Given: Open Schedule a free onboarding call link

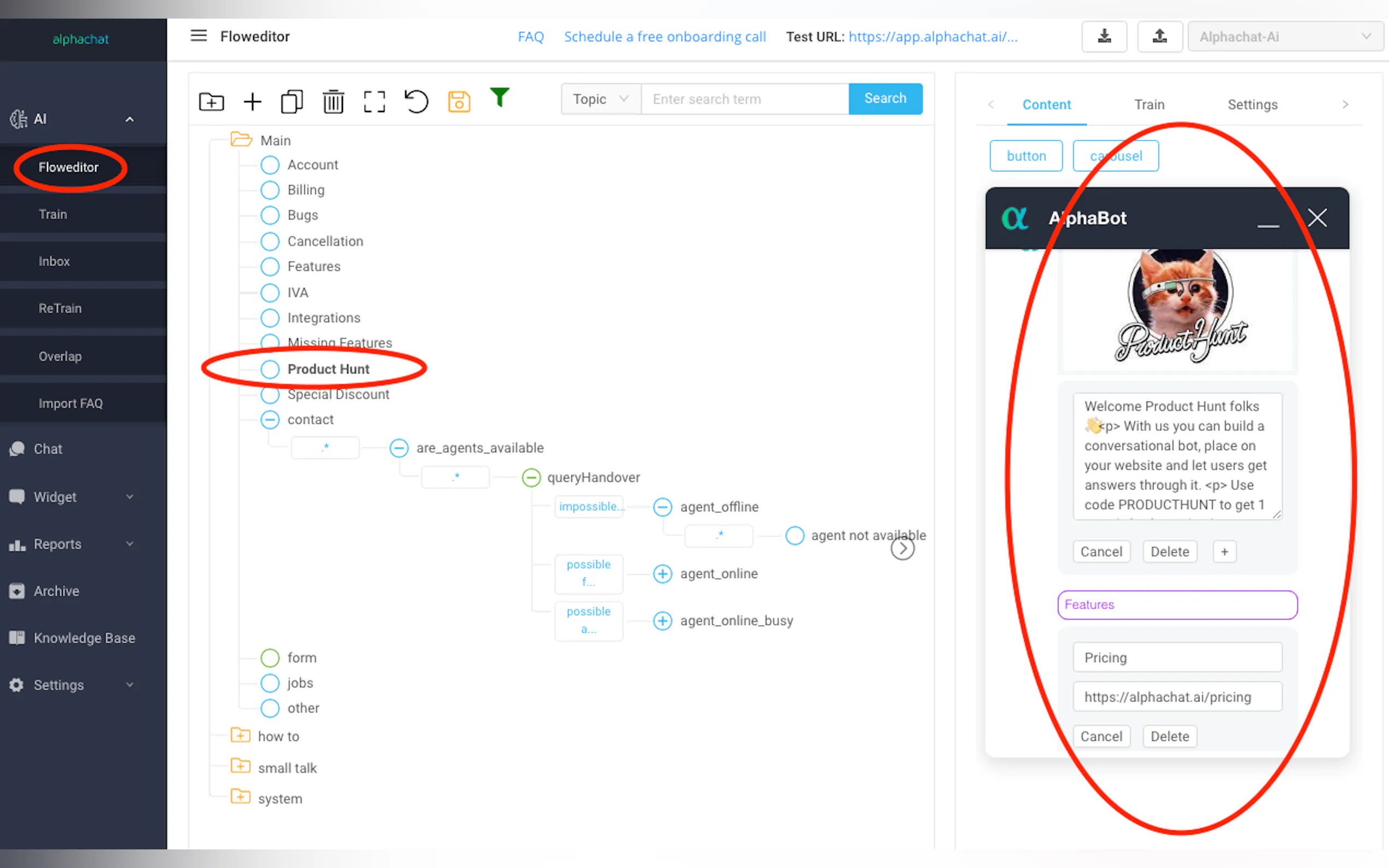Looking at the screenshot, I should point(664,37).
